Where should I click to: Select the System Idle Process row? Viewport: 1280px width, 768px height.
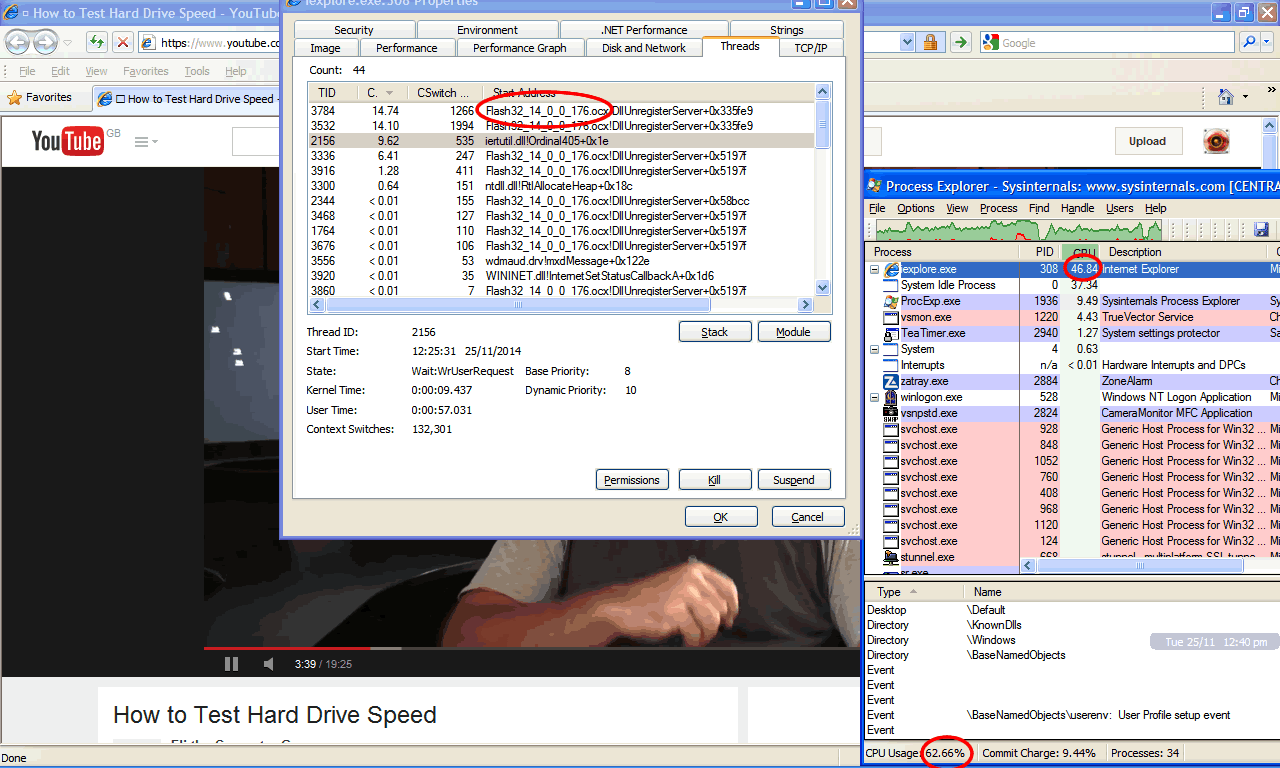coord(1072,285)
